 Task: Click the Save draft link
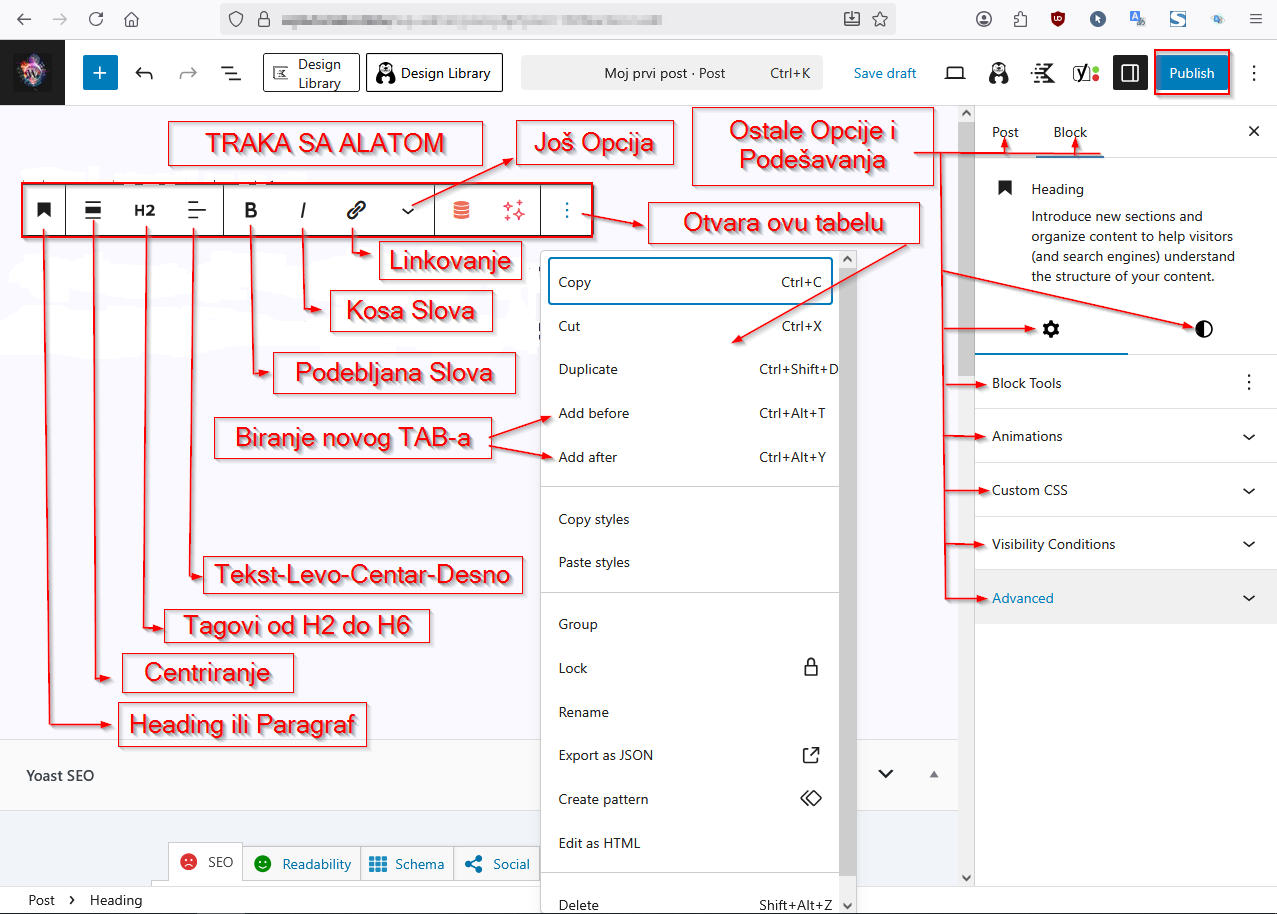click(885, 73)
